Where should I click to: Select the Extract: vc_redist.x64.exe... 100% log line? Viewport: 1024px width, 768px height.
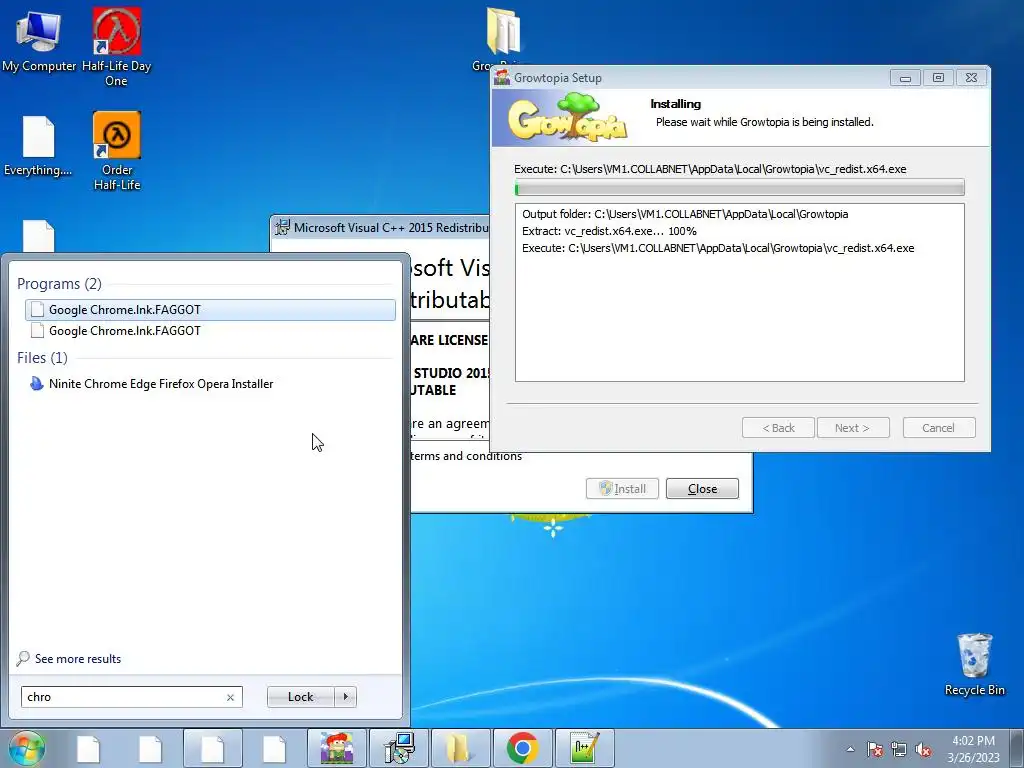coord(609,231)
